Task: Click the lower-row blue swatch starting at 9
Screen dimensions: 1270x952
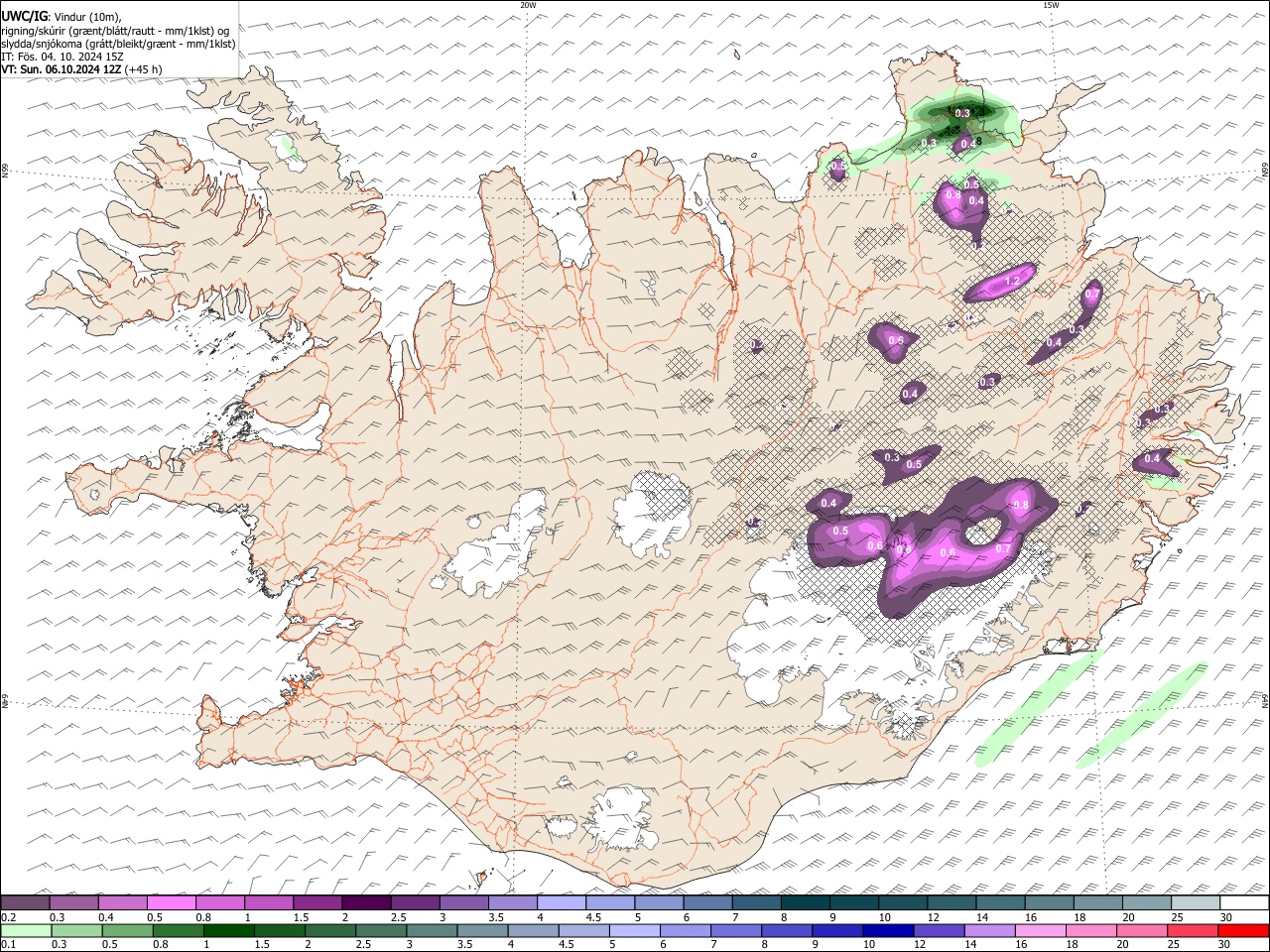Action: 837,930
